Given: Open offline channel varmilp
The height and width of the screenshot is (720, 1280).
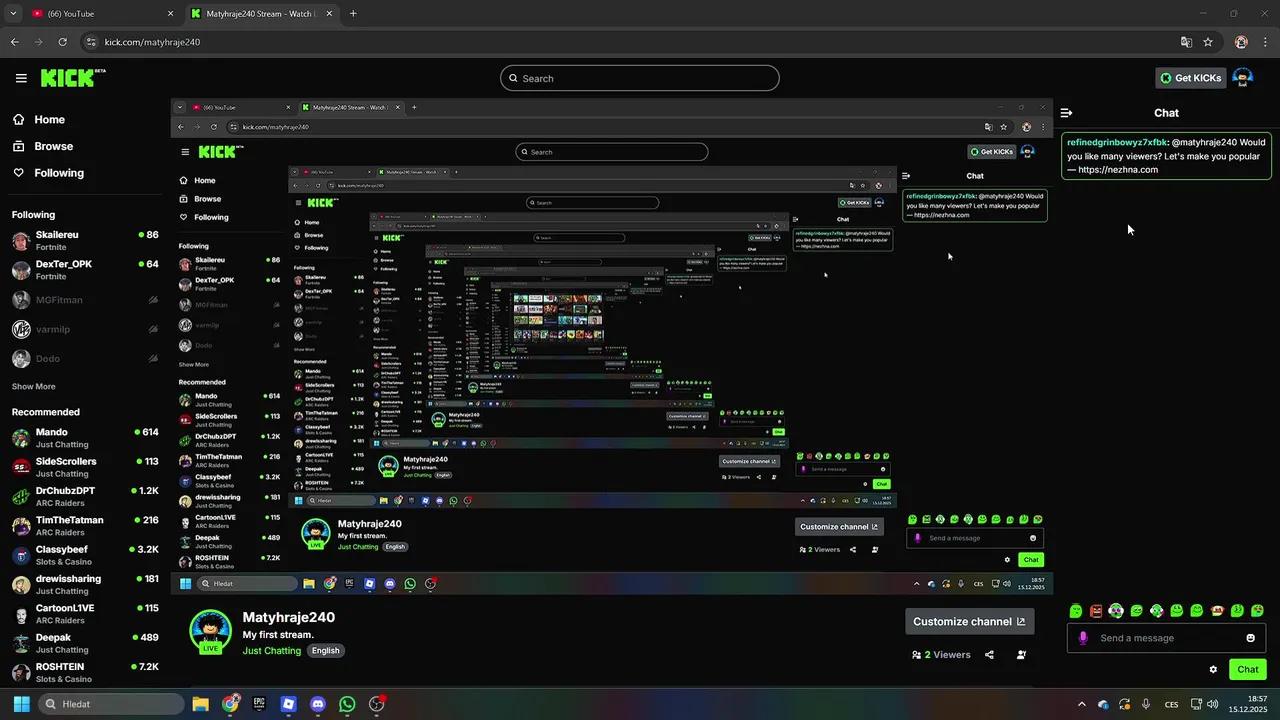Looking at the screenshot, I should 84,329.
